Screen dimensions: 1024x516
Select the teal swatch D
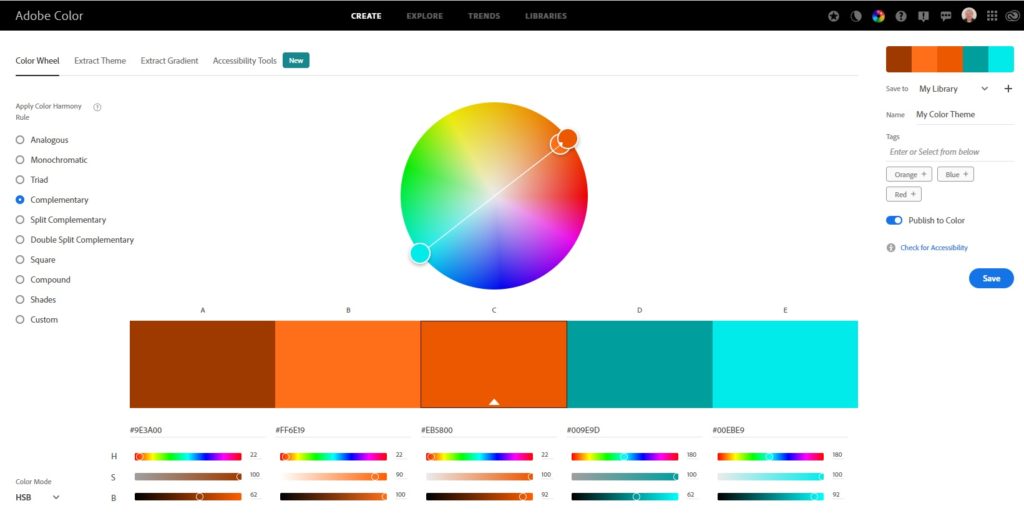tap(639, 364)
